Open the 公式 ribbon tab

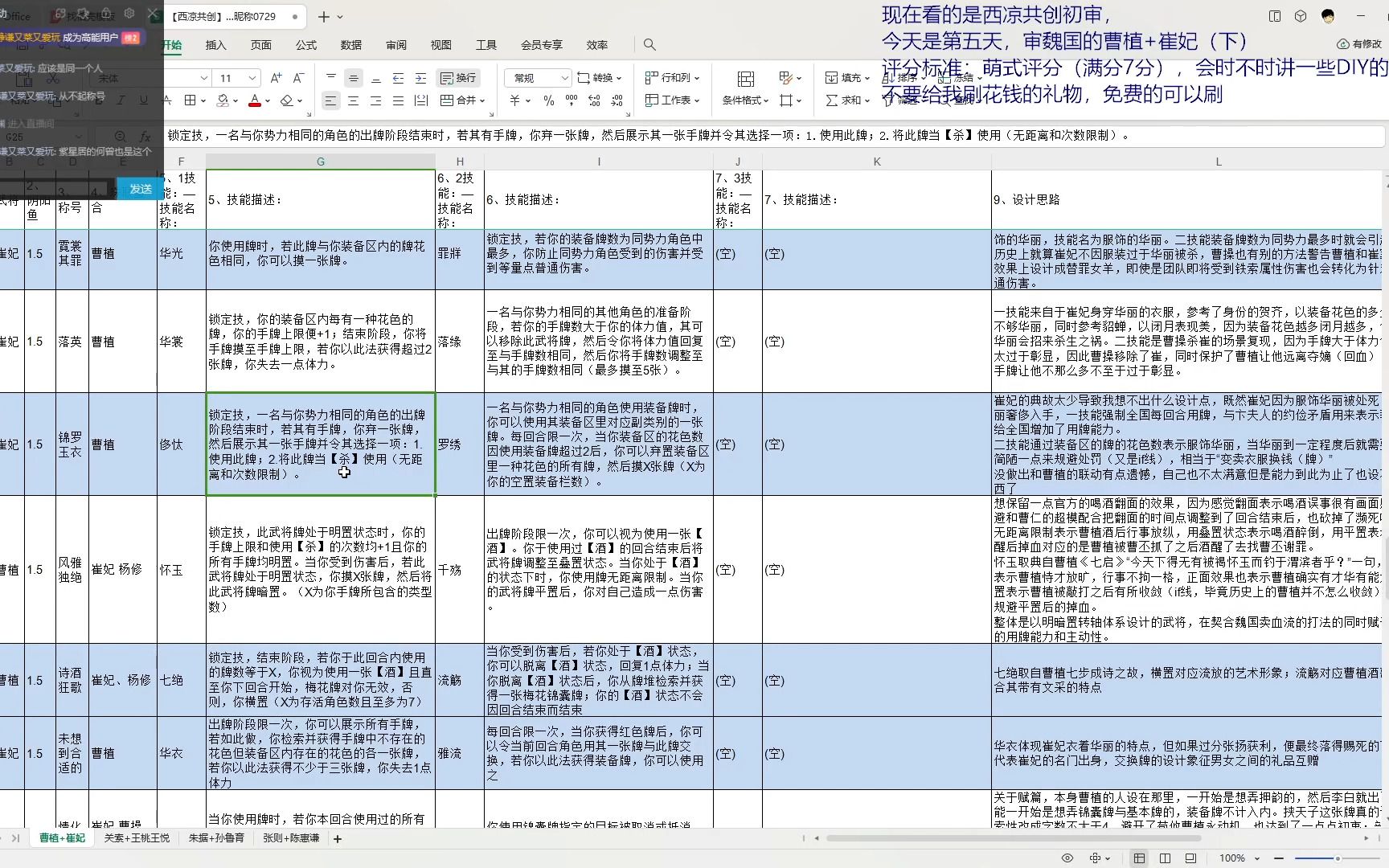pyautogui.click(x=306, y=45)
